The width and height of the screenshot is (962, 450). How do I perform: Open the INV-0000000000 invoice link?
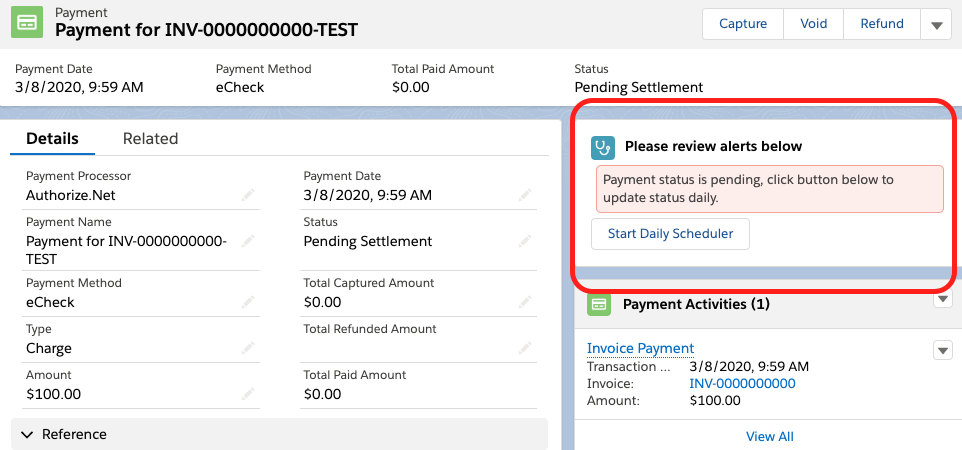coord(742,383)
